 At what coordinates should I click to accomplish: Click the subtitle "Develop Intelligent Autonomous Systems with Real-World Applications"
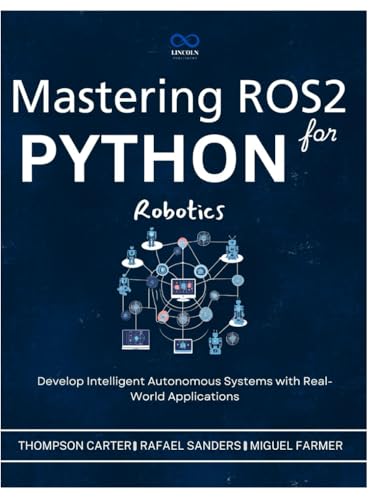tap(184, 389)
